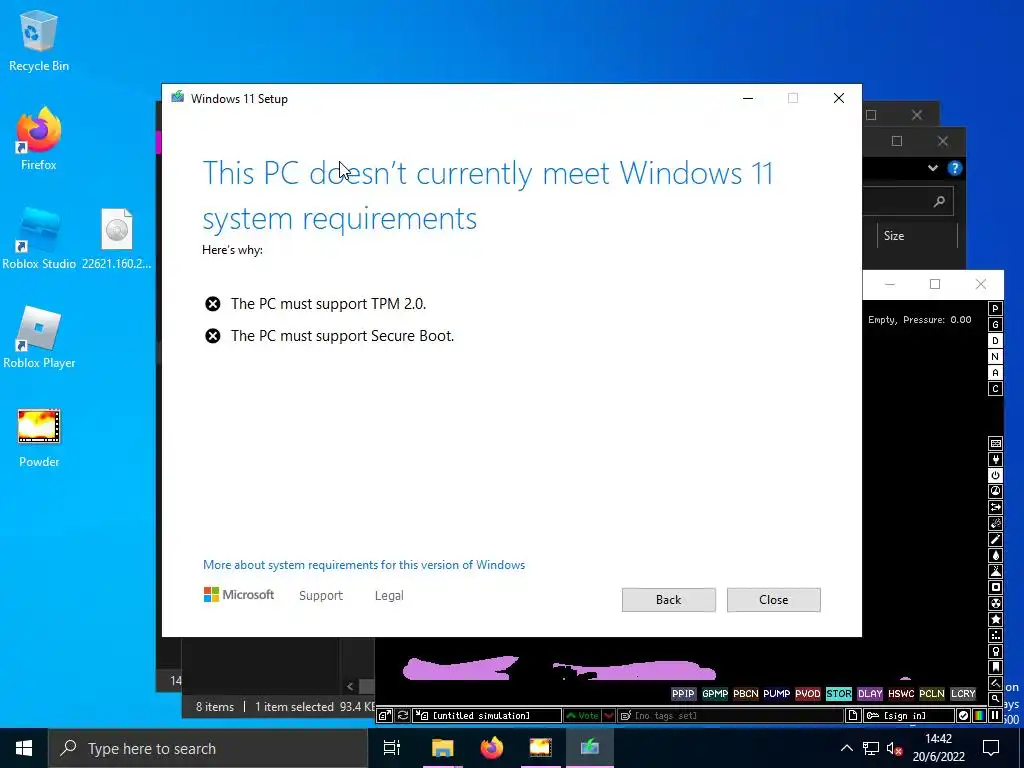1024x768 pixels.
Task: Select the HSWC element
Action: [901, 694]
